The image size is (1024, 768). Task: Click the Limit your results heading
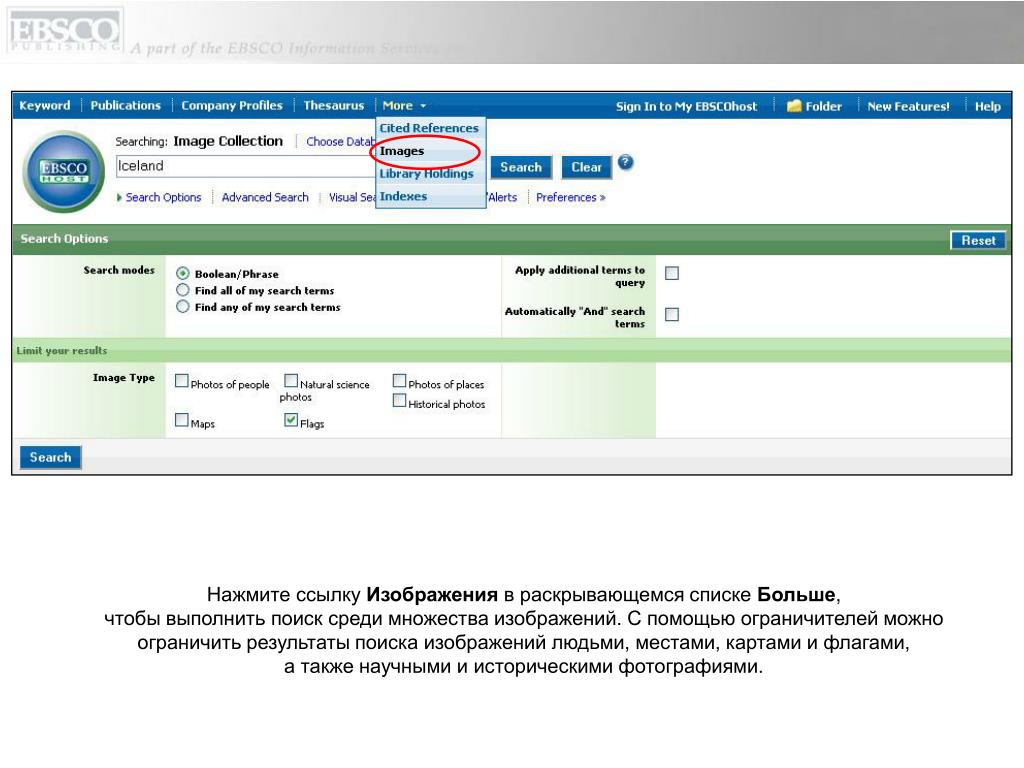pyautogui.click(x=62, y=351)
